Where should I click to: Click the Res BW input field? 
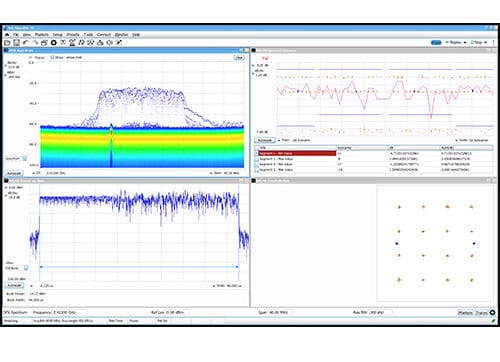click(x=381, y=312)
